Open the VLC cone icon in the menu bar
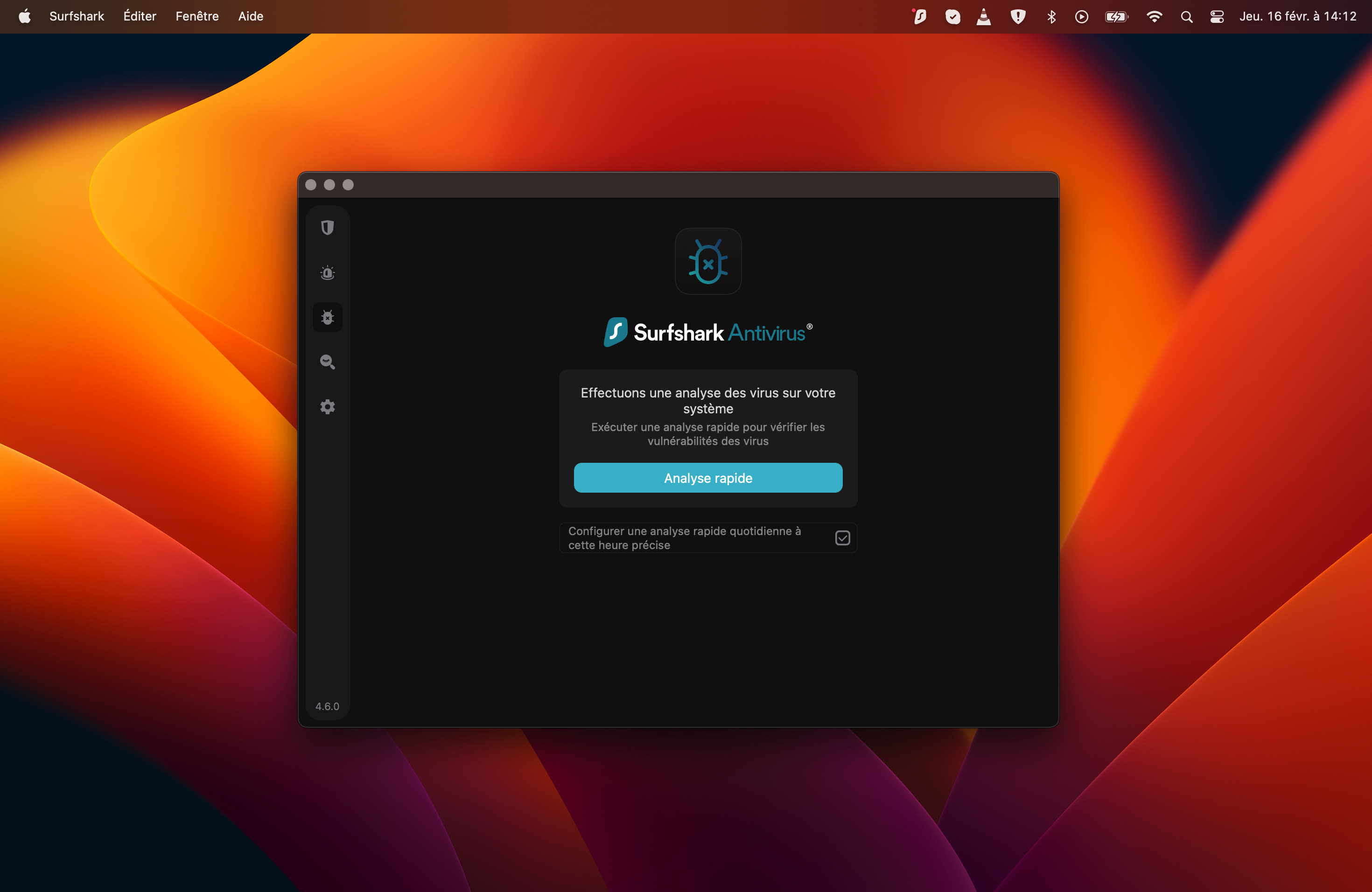Screen dimensions: 1372x892 [x=984, y=16]
